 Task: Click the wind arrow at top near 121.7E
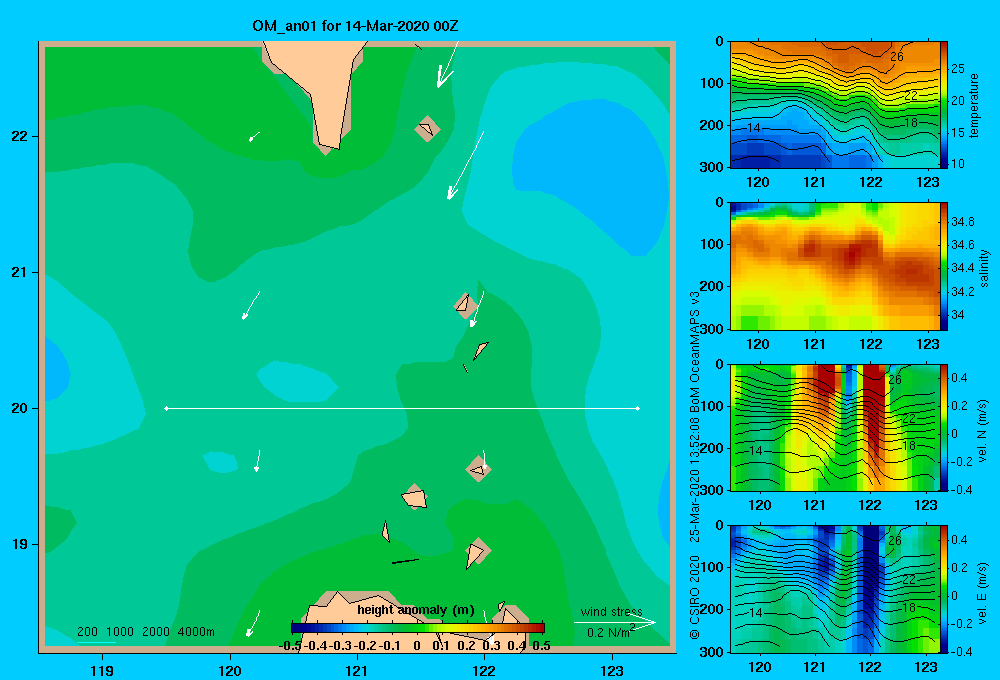click(x=448, y=64)
